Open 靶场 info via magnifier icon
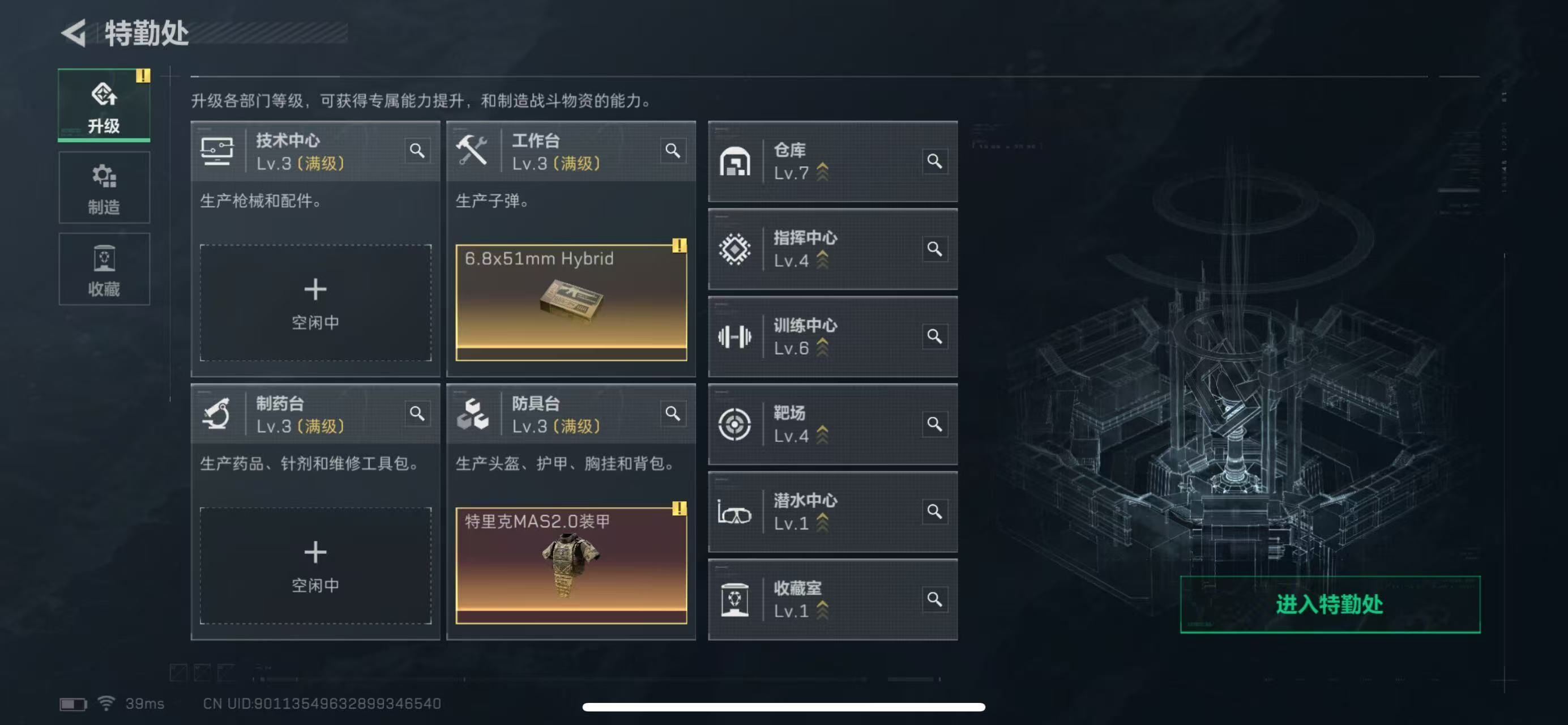This screenshot has width=1568, height=725. tap(934, 424)
